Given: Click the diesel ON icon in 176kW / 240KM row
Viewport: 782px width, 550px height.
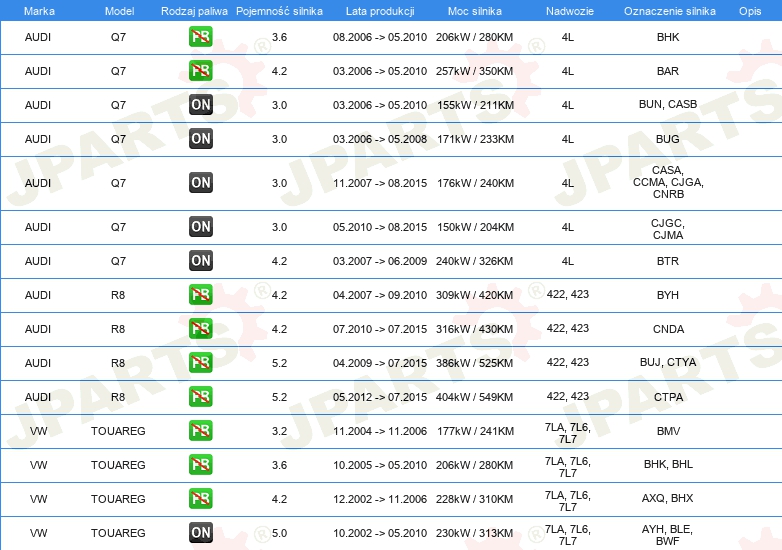Looking at the screenshot, I should coord(200,183).
